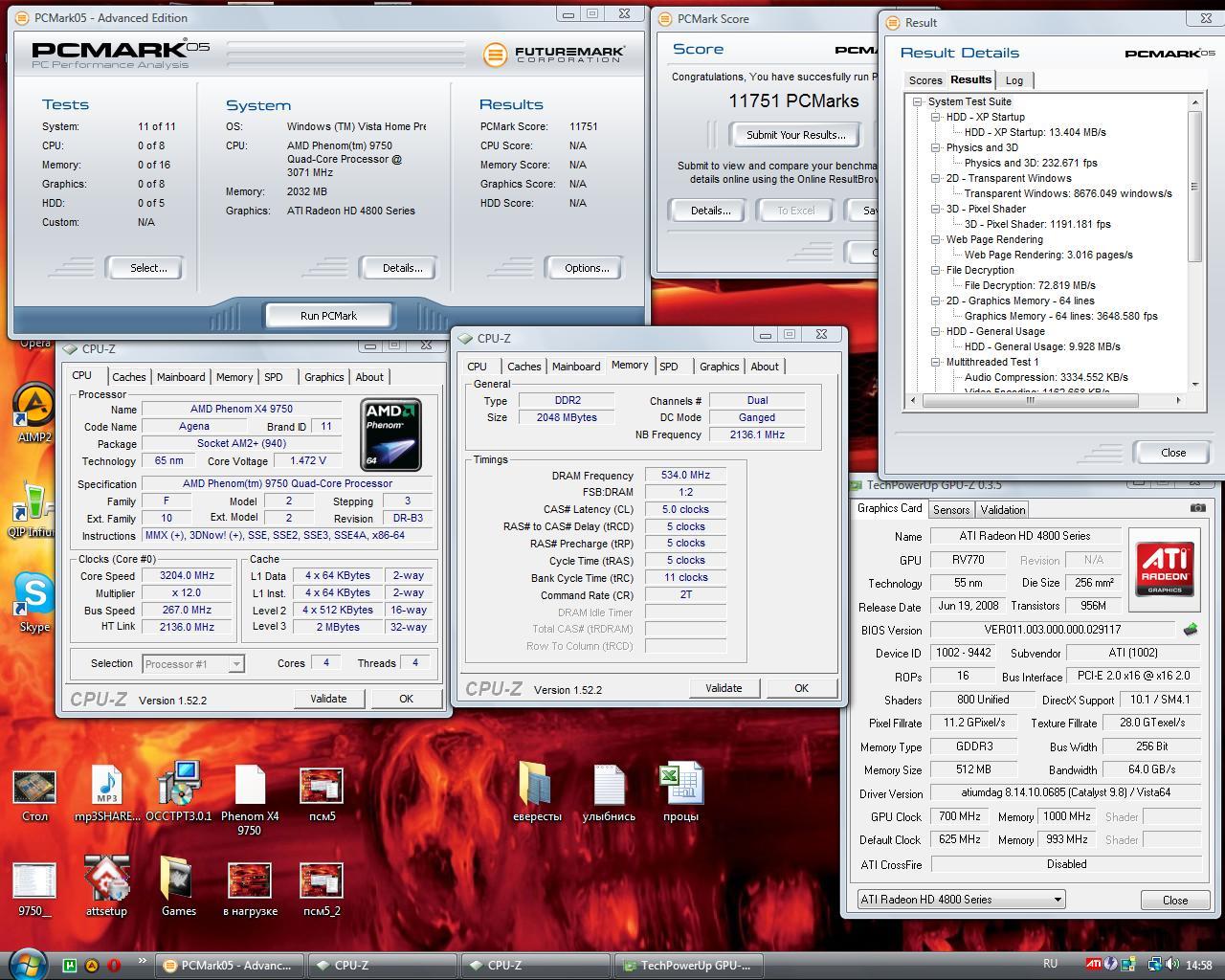This screenshot has height=980, width=1225.
Task: Switch to PCMark05 taskbar button
Action: click(231, 965)
